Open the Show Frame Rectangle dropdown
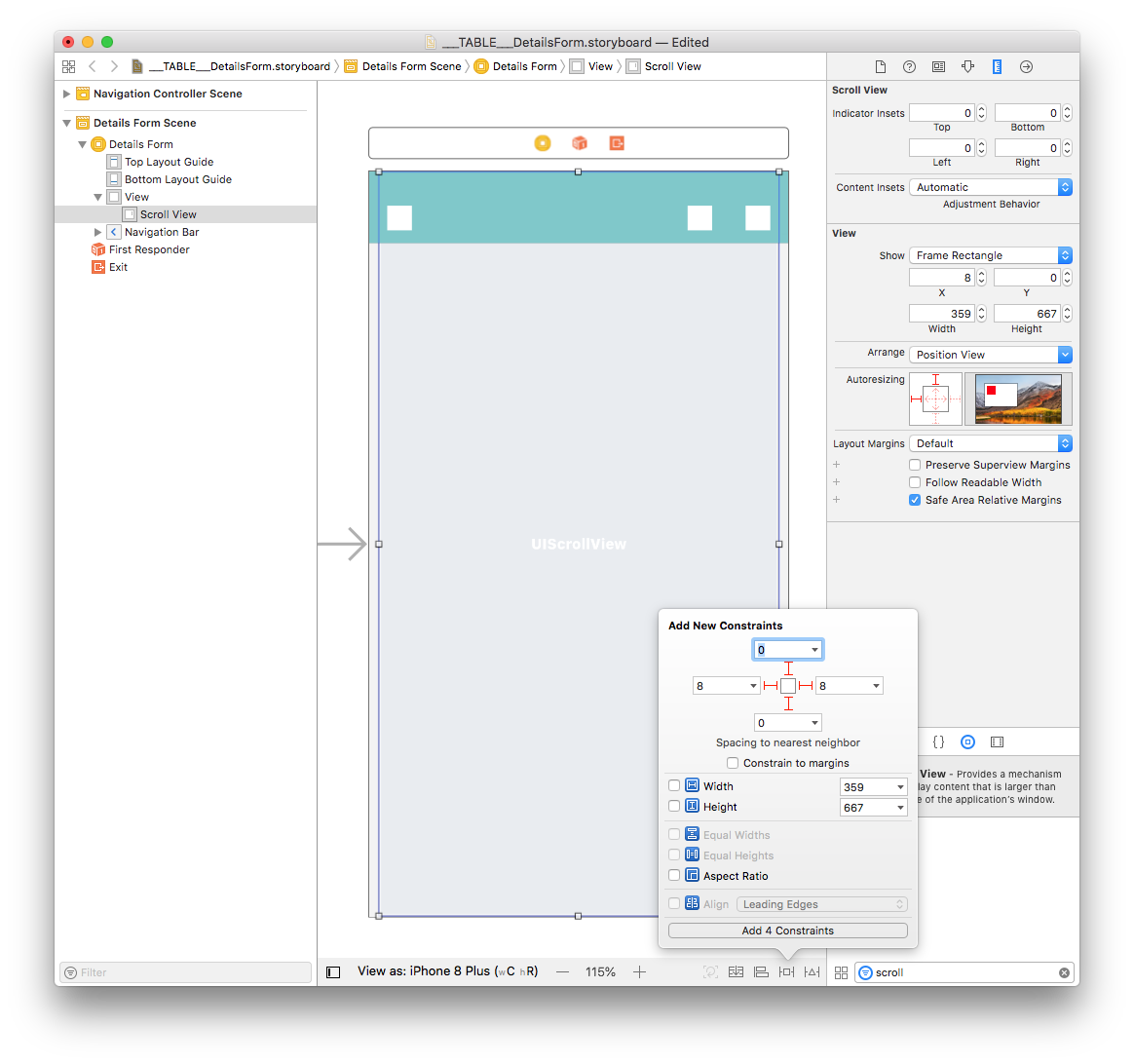 991,255
